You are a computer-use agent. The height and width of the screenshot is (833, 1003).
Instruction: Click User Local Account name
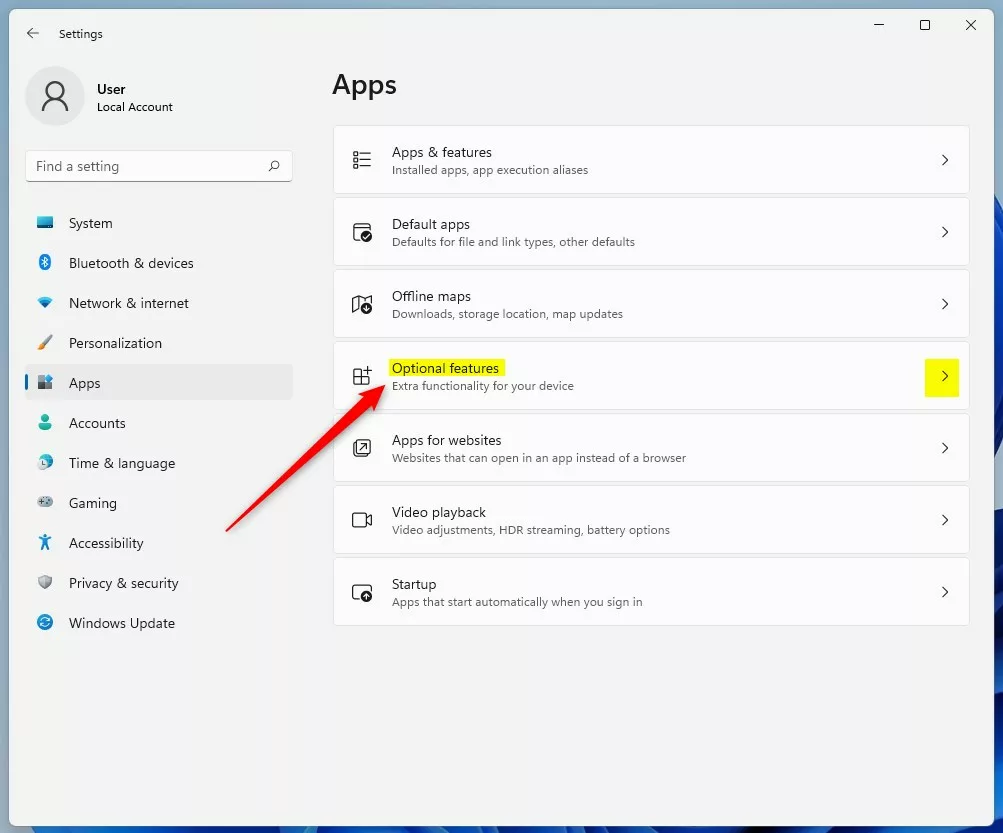[134, 97]
